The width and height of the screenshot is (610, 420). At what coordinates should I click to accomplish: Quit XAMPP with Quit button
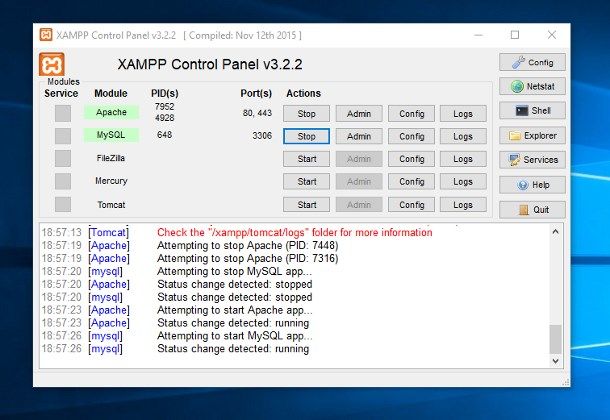[532, 210]
